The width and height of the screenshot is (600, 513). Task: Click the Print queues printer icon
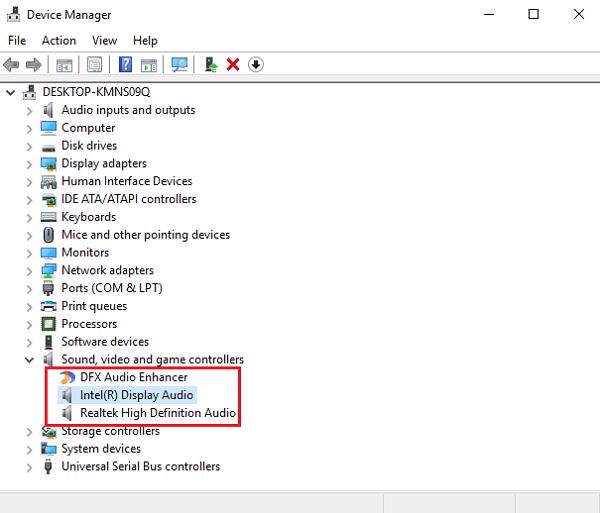(49, 306)
